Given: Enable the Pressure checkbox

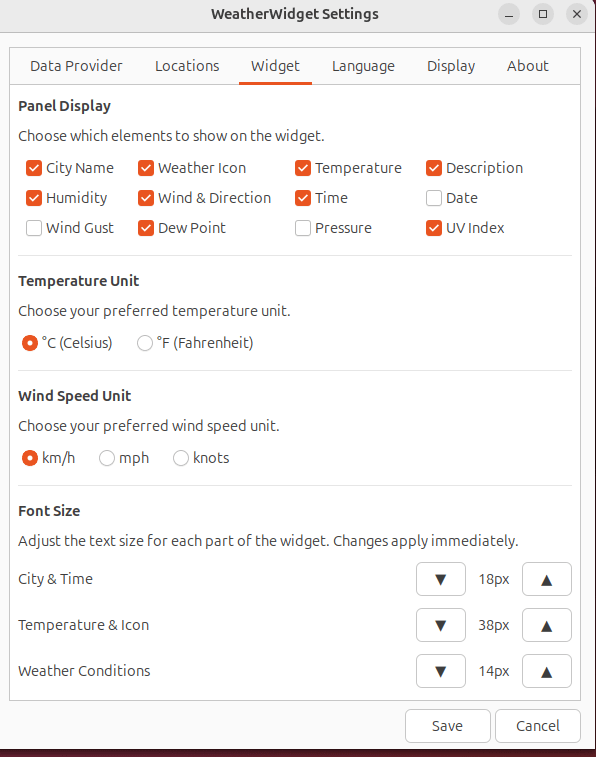Looking at the screenshot, I should pyautogui.click(x=303, y=228).
